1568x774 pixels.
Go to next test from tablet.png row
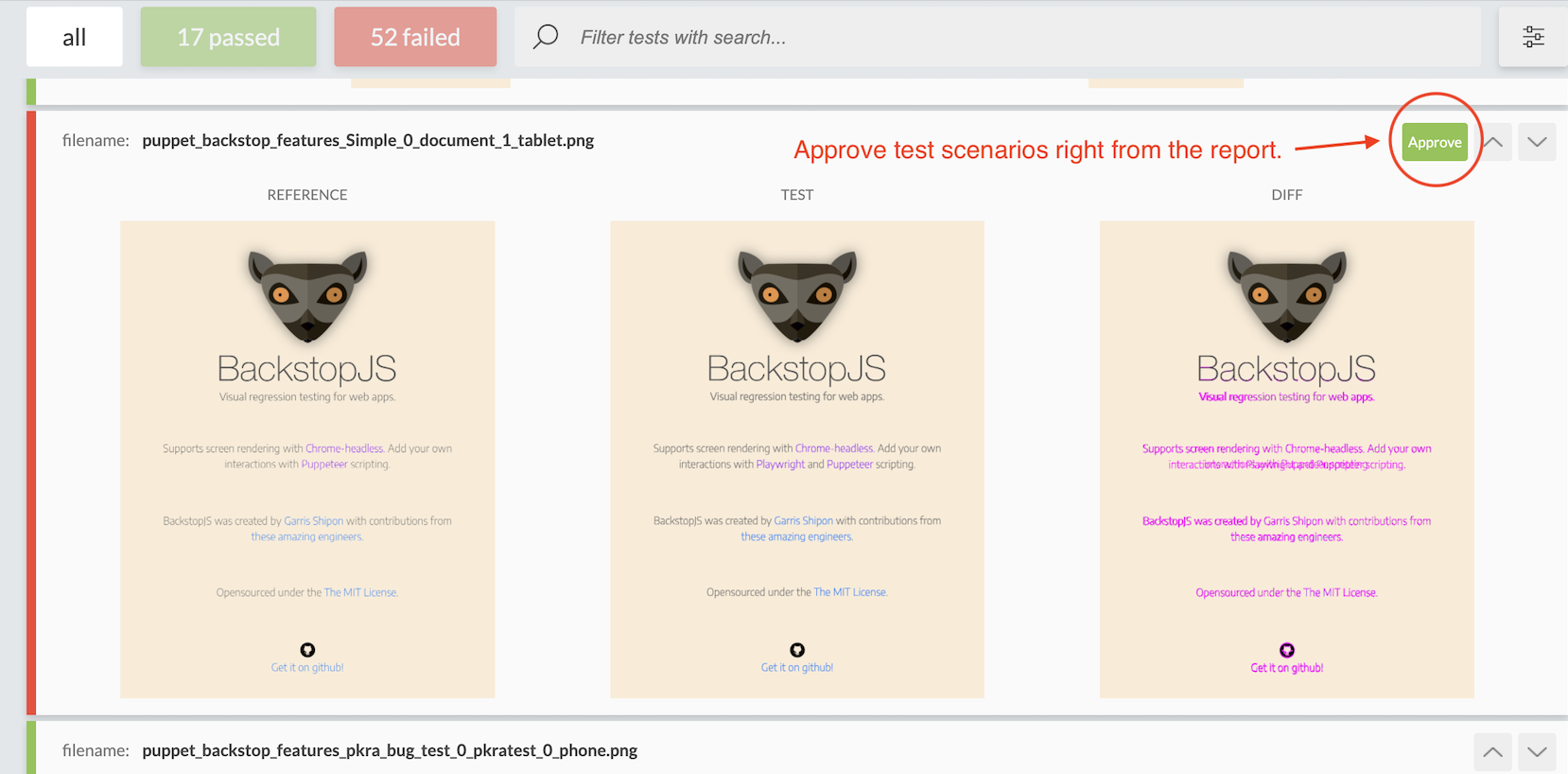(x=1537, y=142)
